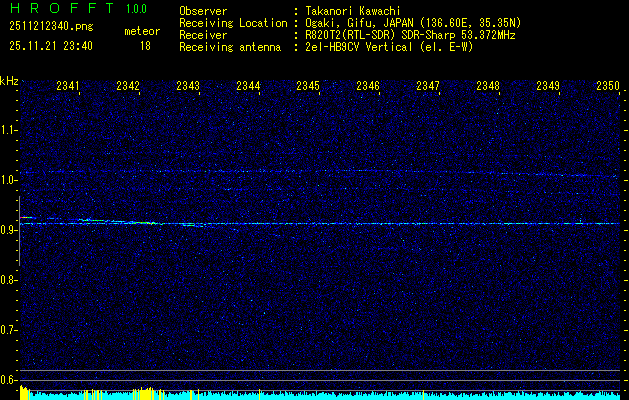Select the 2348 time marker
Image resolution: width=629 pixels, height=400 pixels.
point(488,87)
